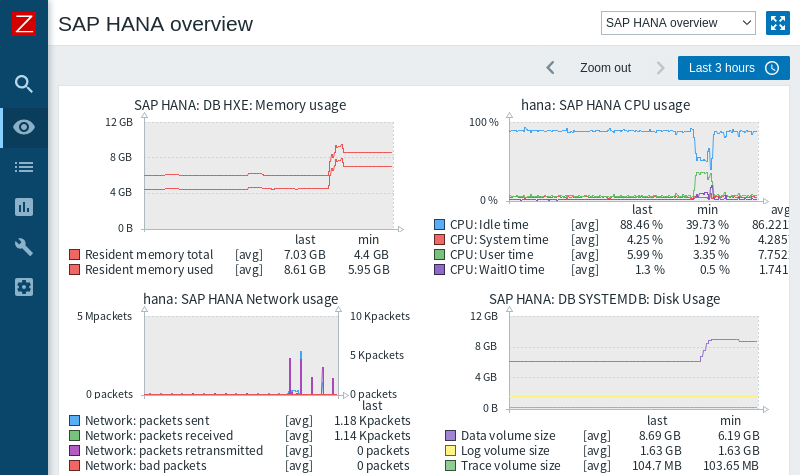Open the SAP HANA overview dropdown
800x475 pixels.
pyautogui.click(x=678, y=23)
